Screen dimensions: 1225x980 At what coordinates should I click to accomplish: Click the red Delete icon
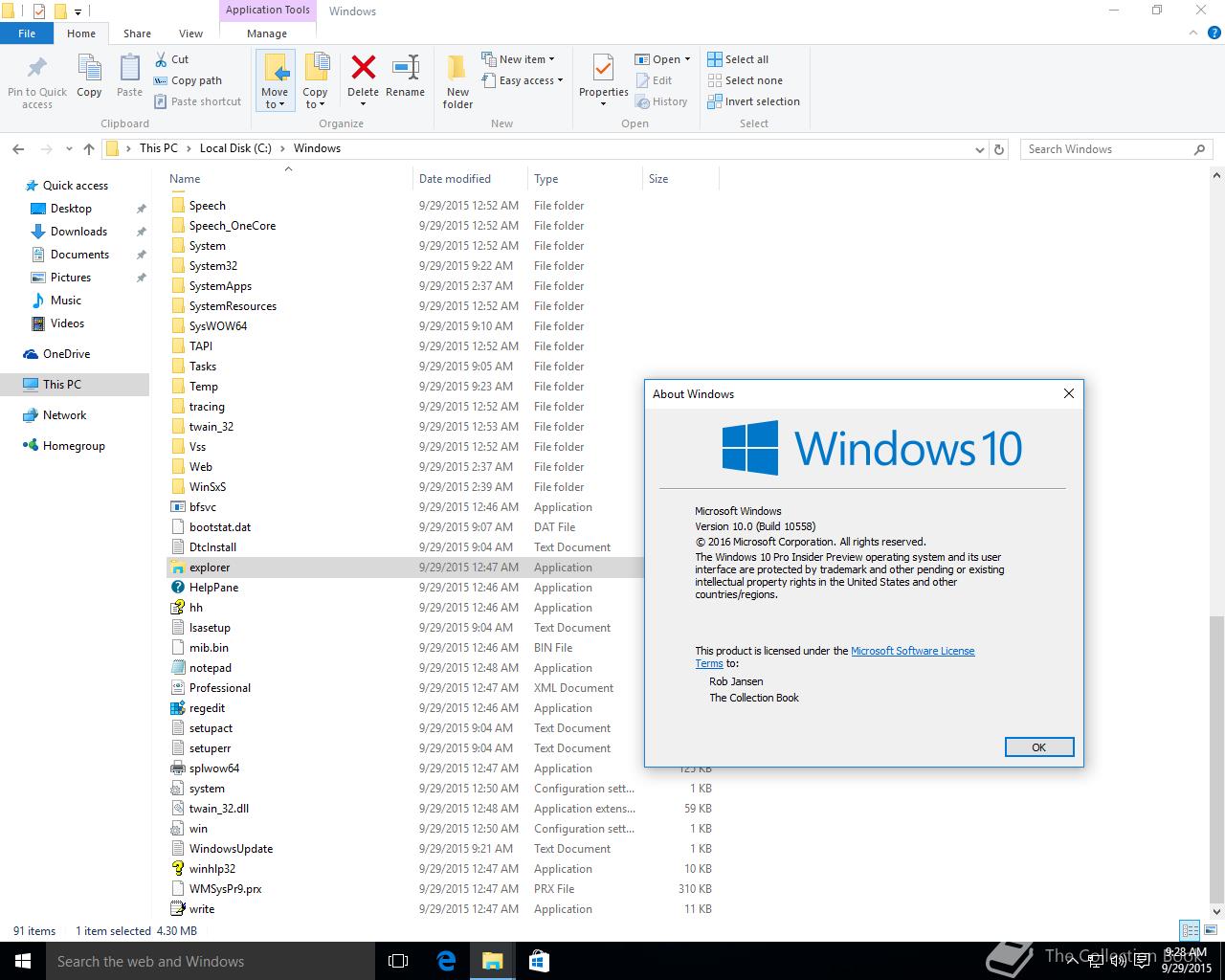point(363,67)
